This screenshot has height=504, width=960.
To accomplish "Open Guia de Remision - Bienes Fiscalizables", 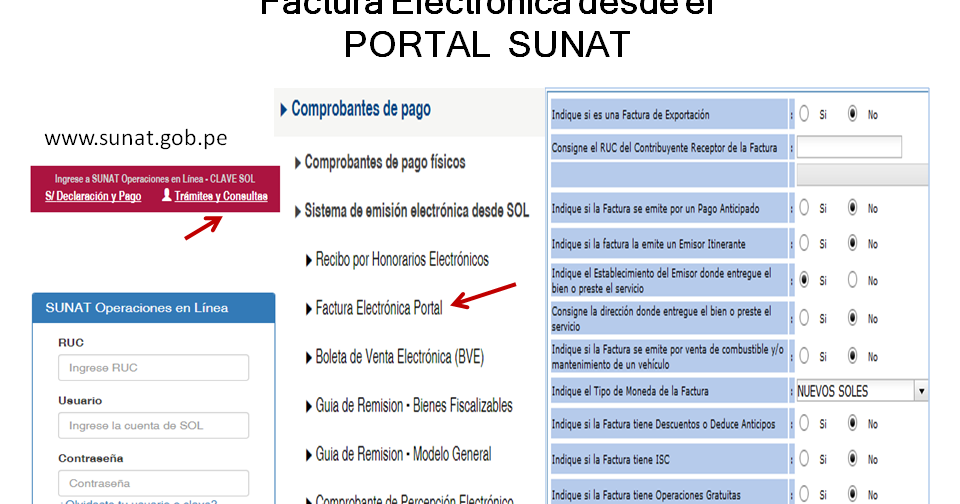I will [x=409, y=405].
